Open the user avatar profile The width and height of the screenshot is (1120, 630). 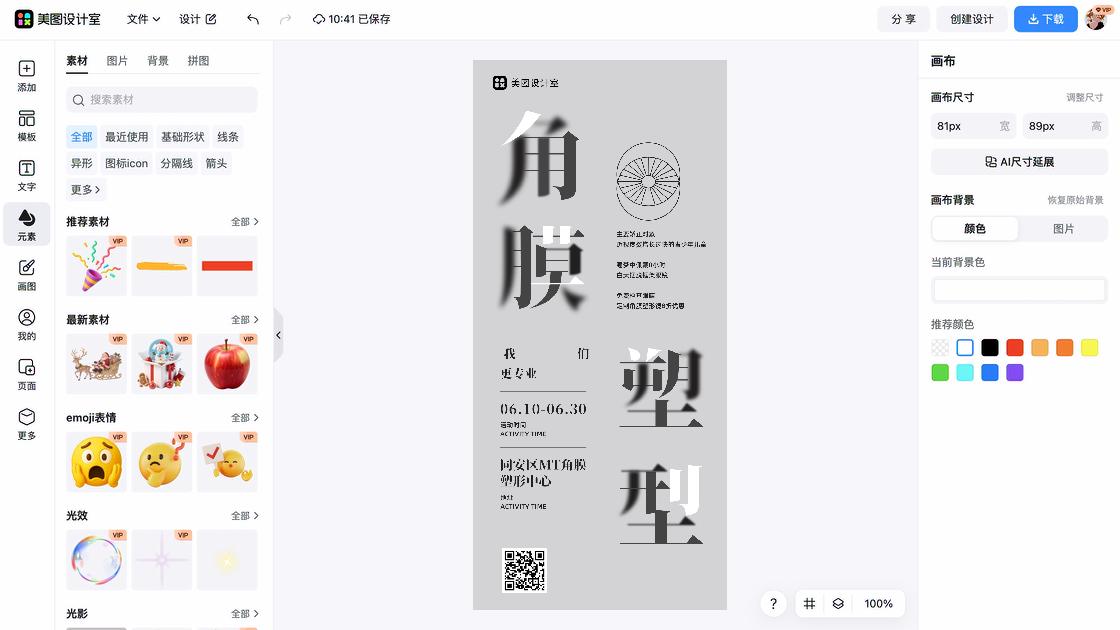click(x=1096, y=19)
